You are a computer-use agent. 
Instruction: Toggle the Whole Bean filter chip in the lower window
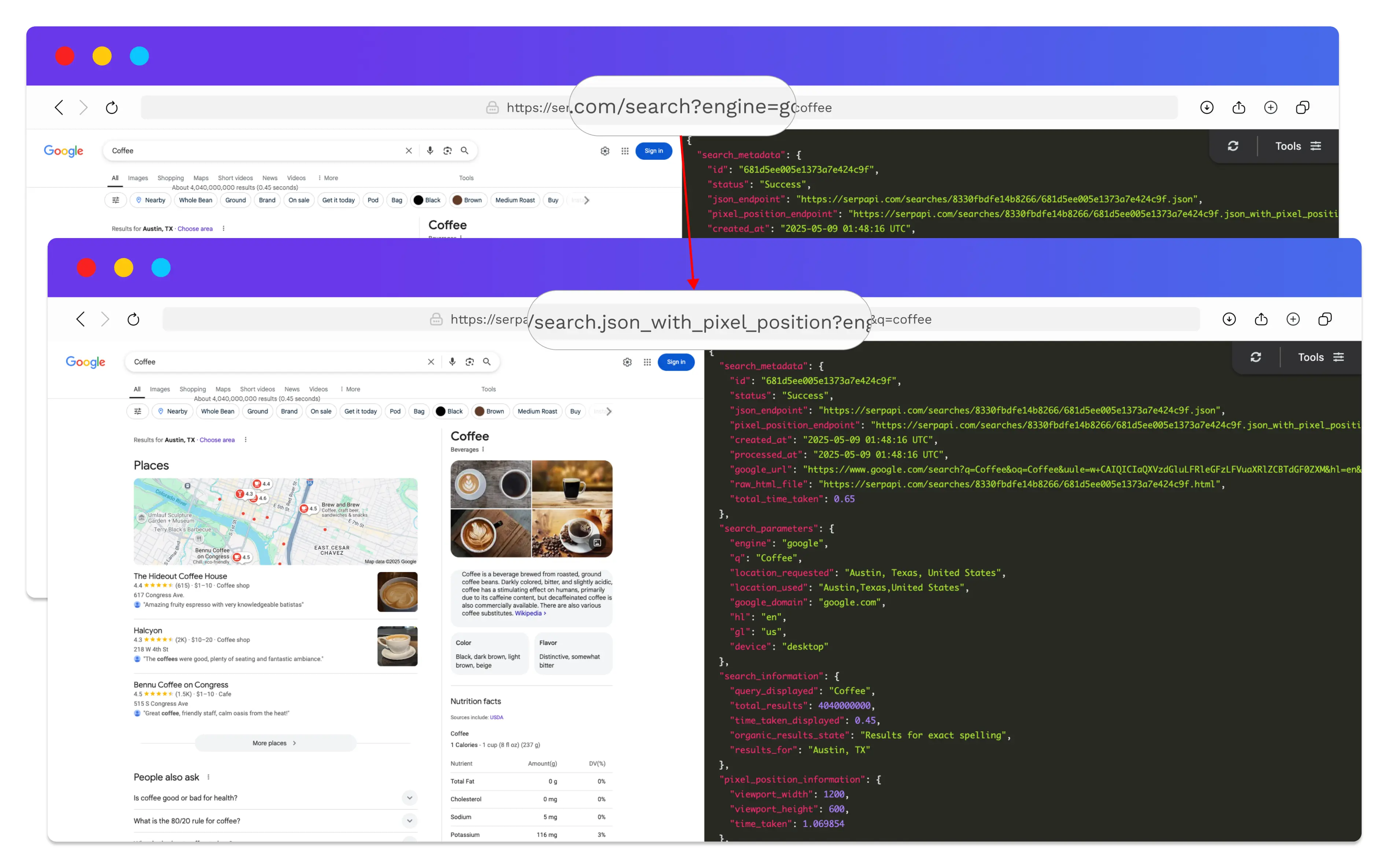(x=217, y=411)
